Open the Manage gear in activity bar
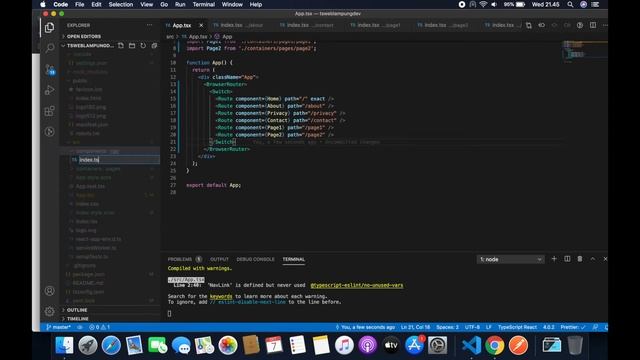 [49, 311]
